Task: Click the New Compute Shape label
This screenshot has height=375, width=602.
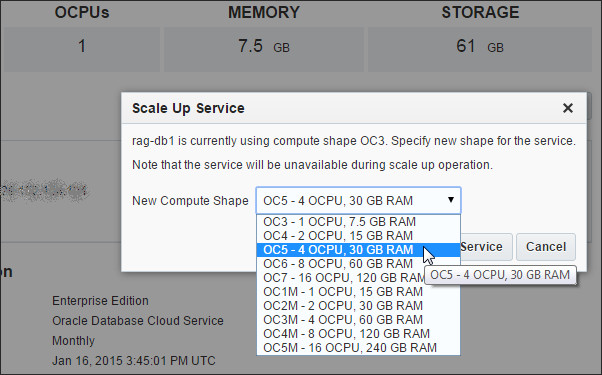Action: 190,201
